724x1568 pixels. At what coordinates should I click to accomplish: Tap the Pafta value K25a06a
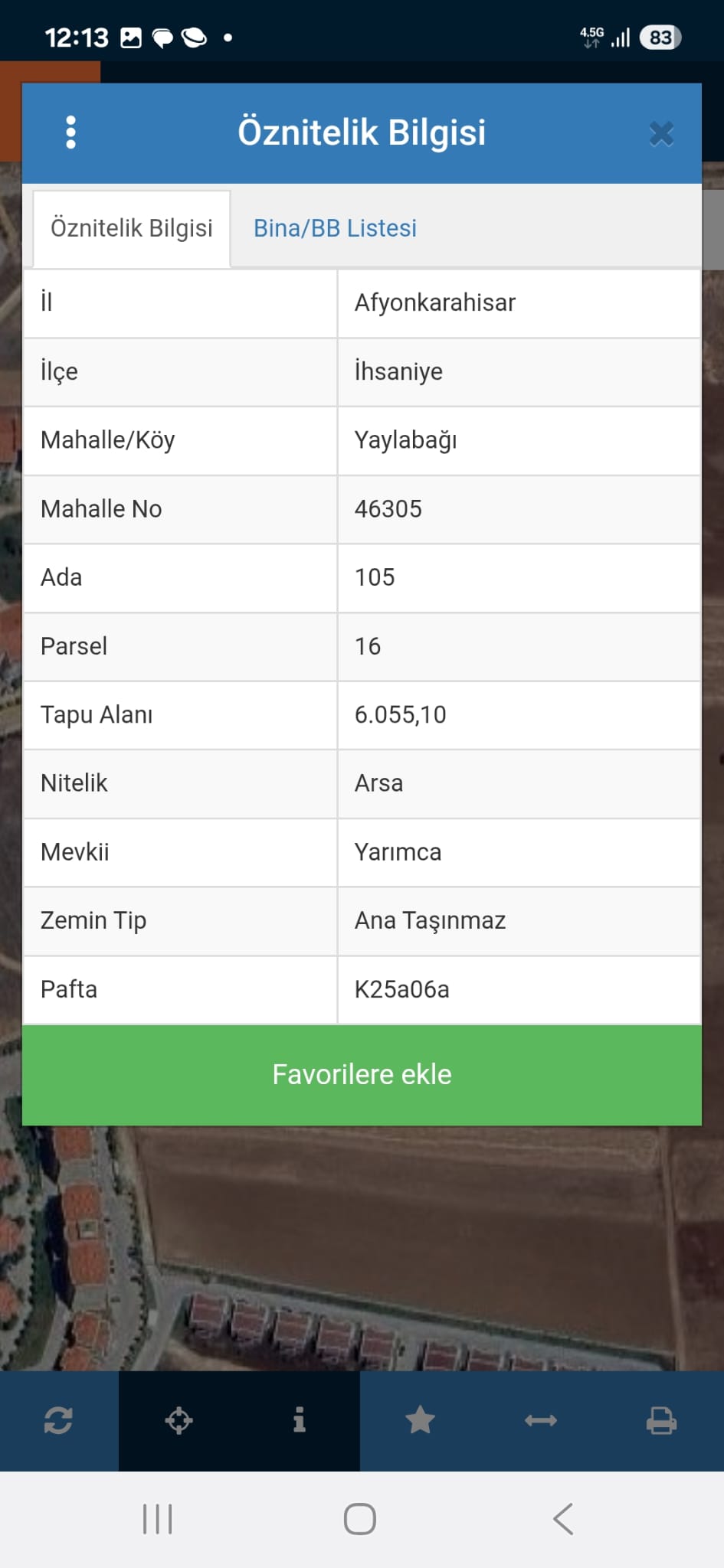coord(401,989)
